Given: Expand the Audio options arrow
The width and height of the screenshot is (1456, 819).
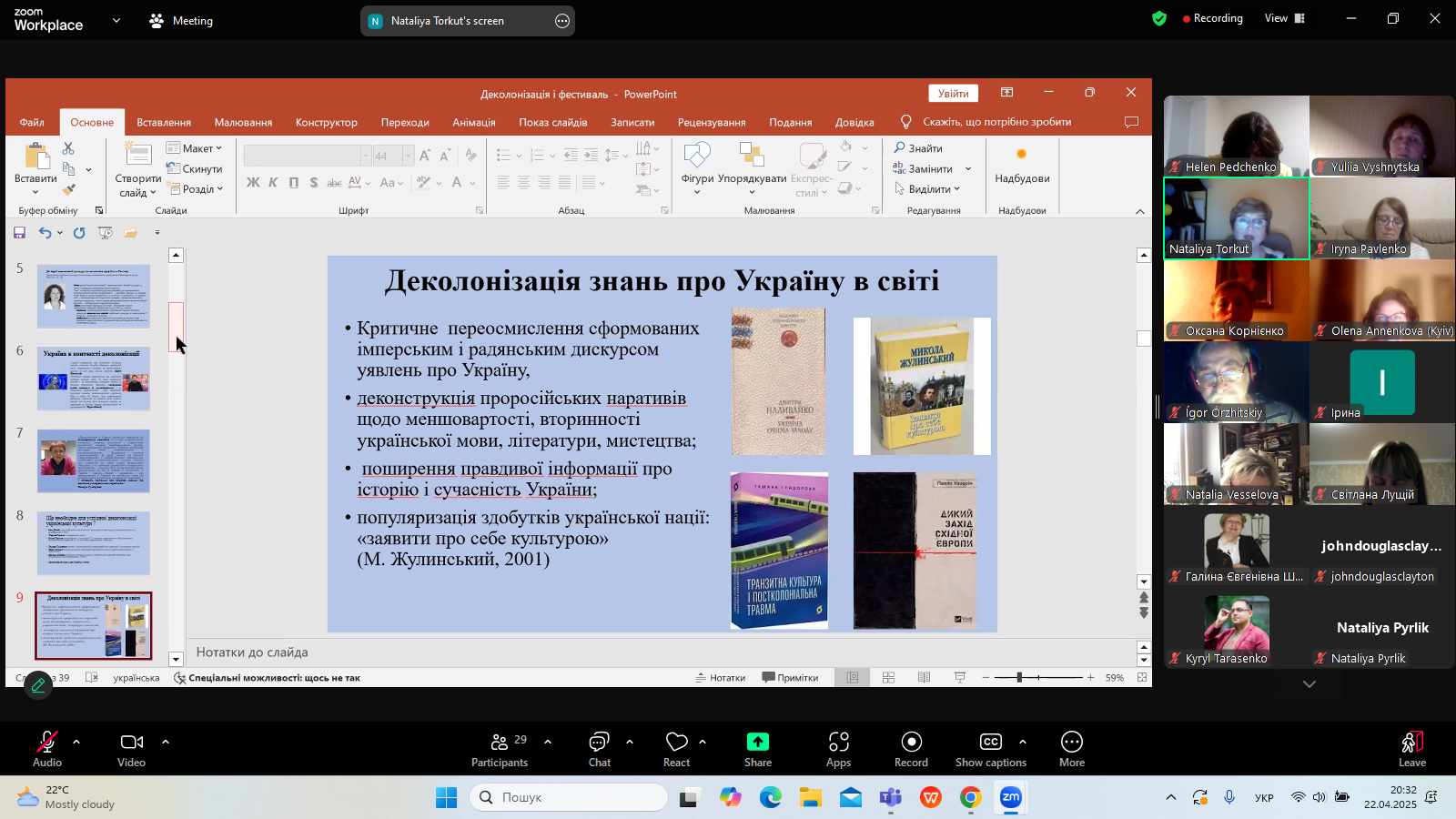Looking at the screenshot, I should point(76,742).
